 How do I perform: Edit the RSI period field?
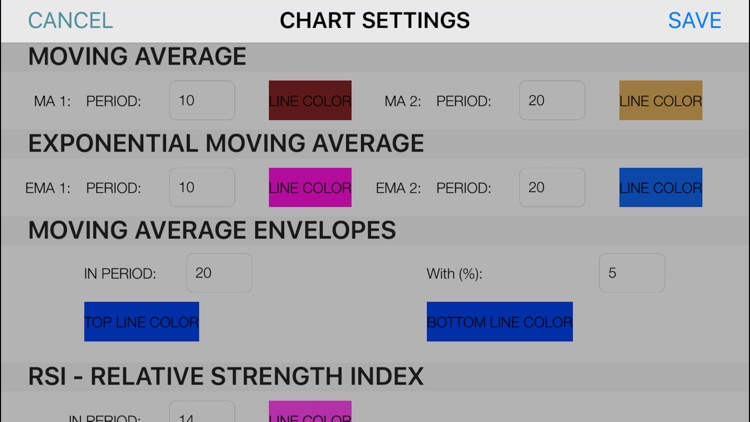[x=202, y=413]
